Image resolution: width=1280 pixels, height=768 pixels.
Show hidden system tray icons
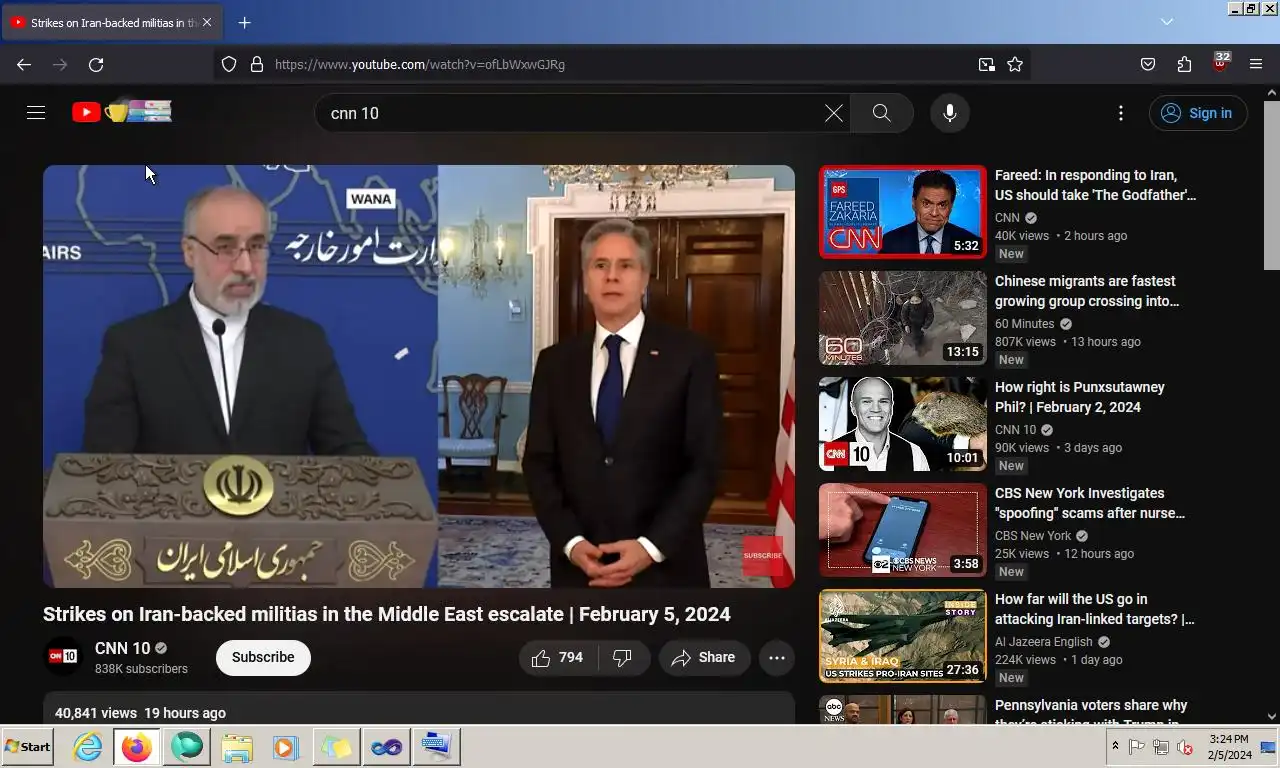pos(1115,747)
